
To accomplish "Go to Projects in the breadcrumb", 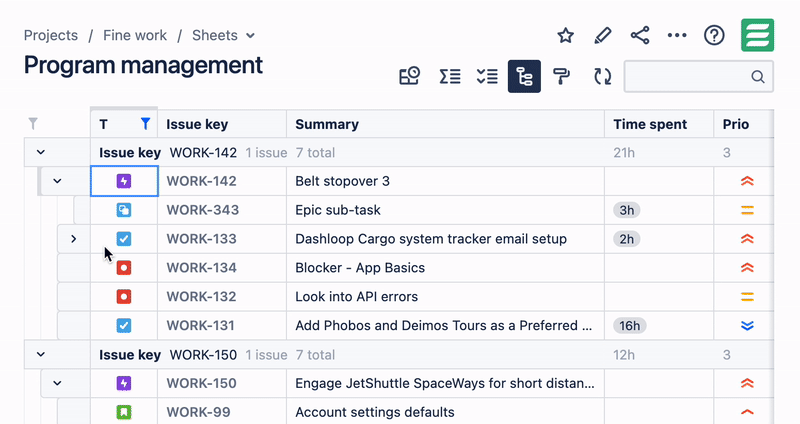I will 51,35.
